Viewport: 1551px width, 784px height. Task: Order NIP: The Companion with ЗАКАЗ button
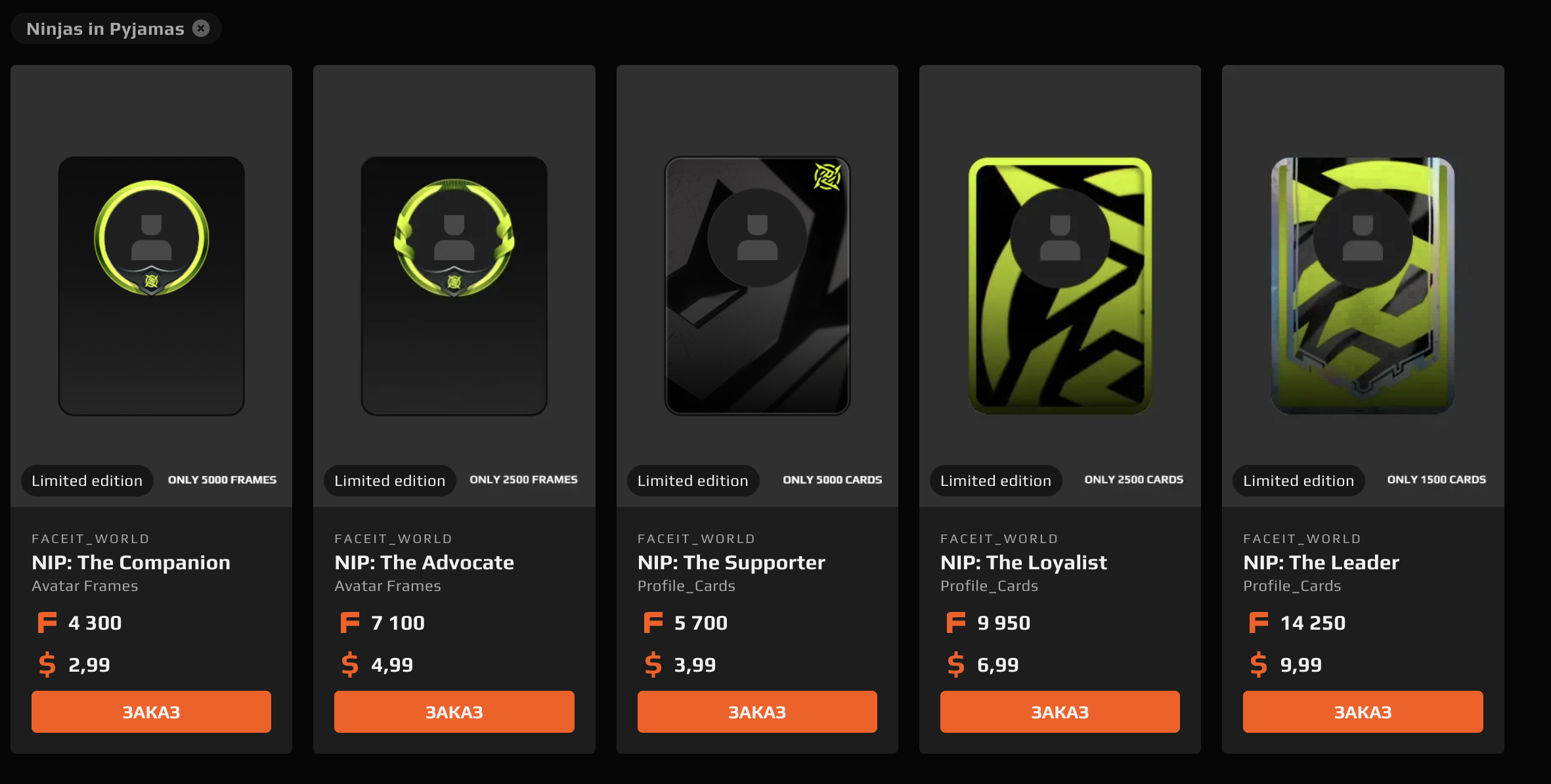point(151,712)
